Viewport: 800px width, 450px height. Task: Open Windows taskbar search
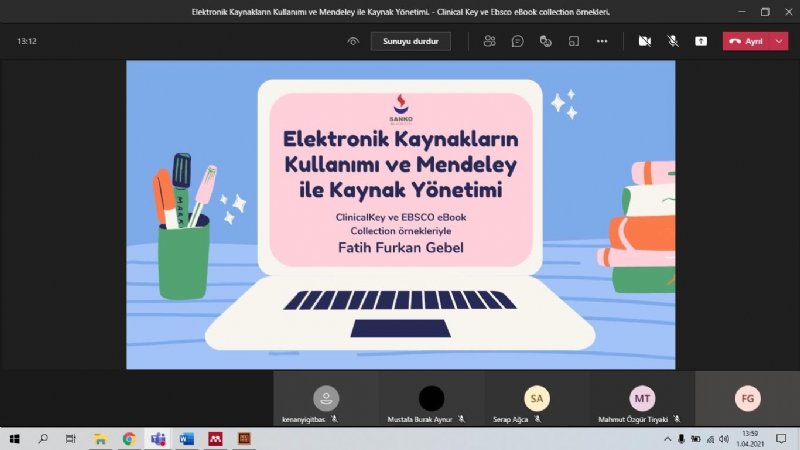(x=43, y=439)
